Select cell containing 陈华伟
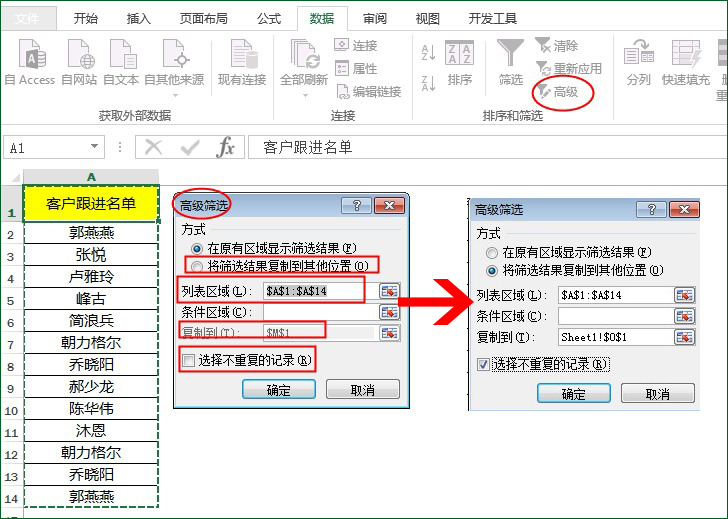The height and width of the screenshot is (519, 728). click(91, 409)
